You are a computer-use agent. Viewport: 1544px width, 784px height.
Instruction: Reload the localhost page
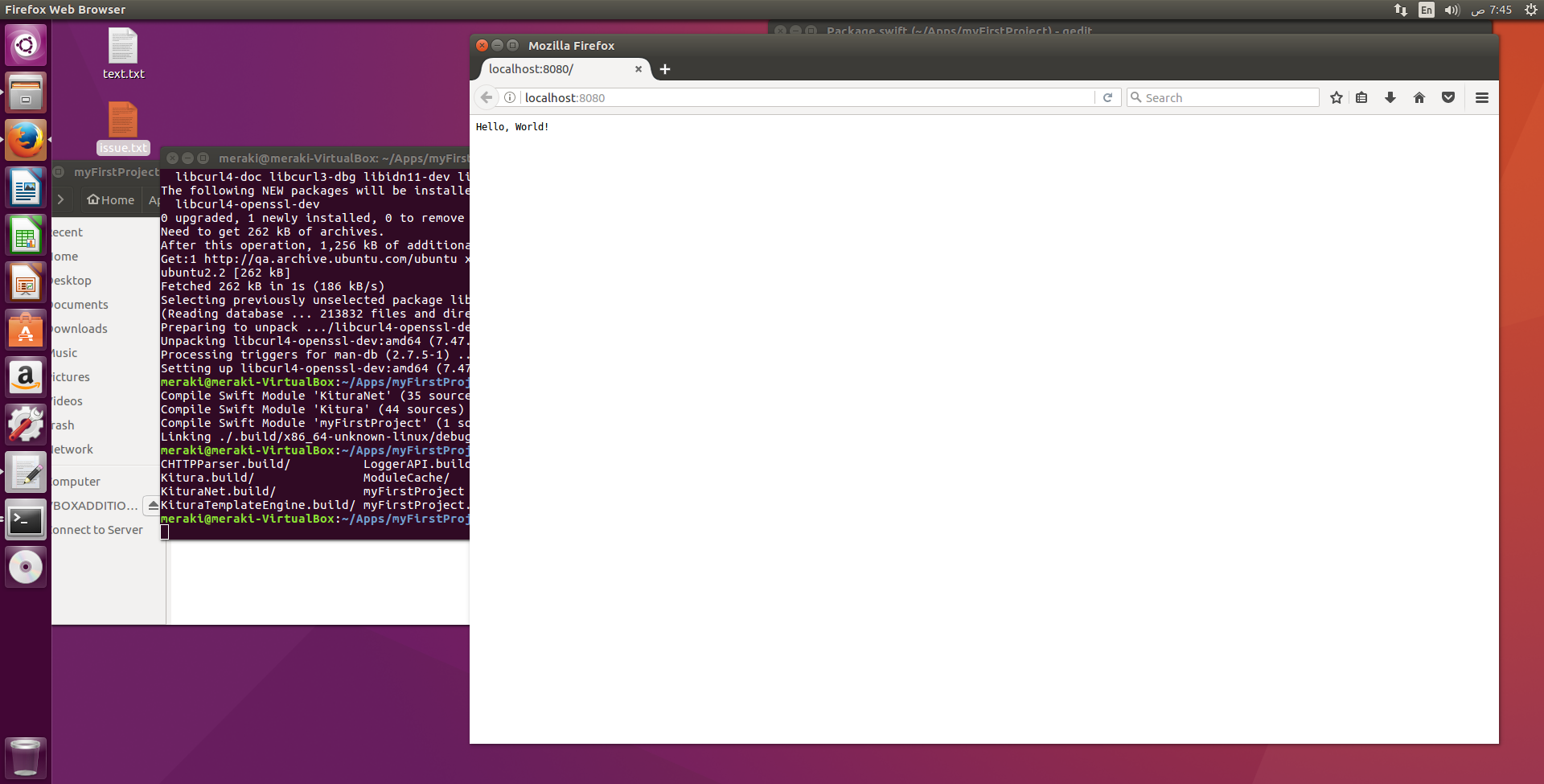1108,97
